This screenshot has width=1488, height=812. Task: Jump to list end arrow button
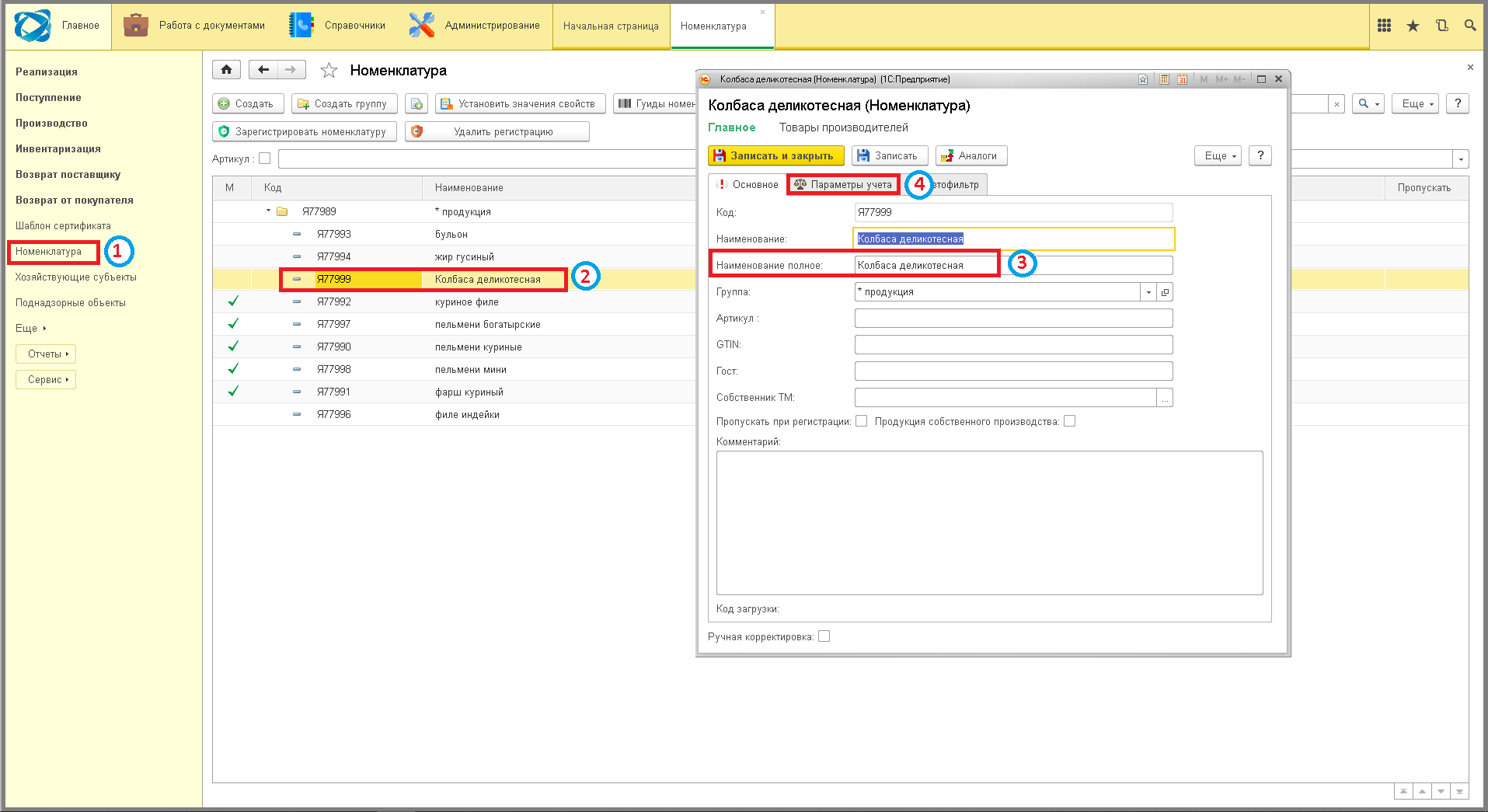click(x=1459, y=791)
